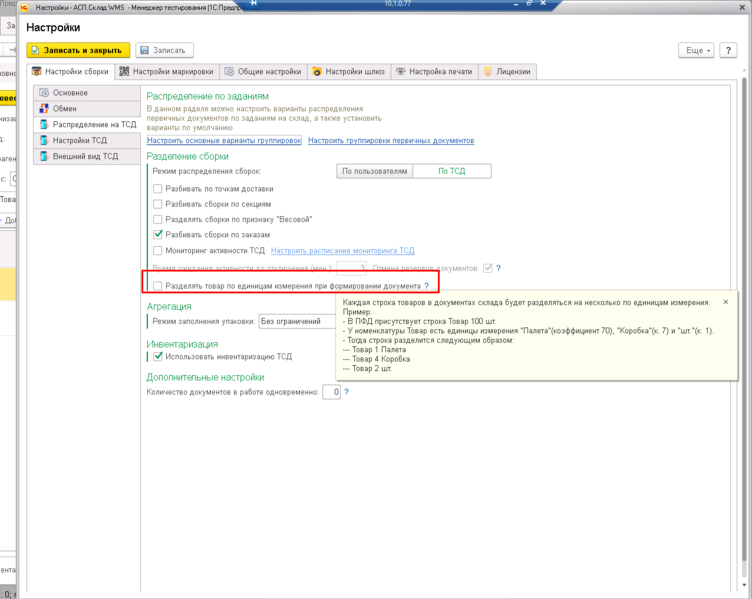Switch to 'Настройки шлюз' tab
The image size is (752, 599).
coord(349,71)
